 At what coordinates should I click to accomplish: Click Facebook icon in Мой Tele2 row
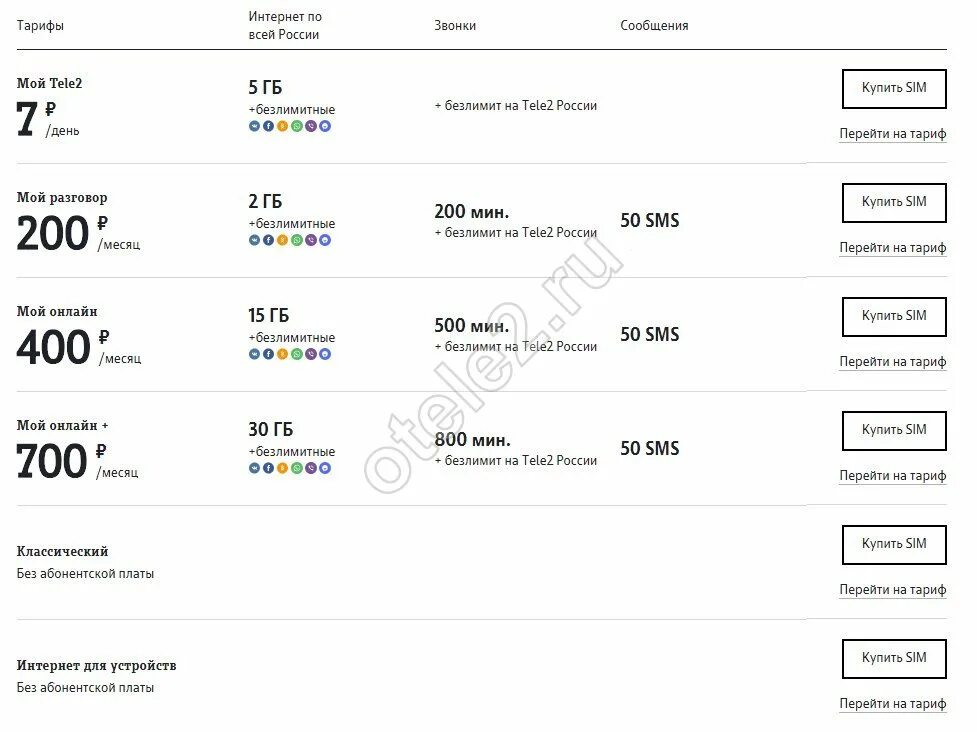(x=269, y=126)
